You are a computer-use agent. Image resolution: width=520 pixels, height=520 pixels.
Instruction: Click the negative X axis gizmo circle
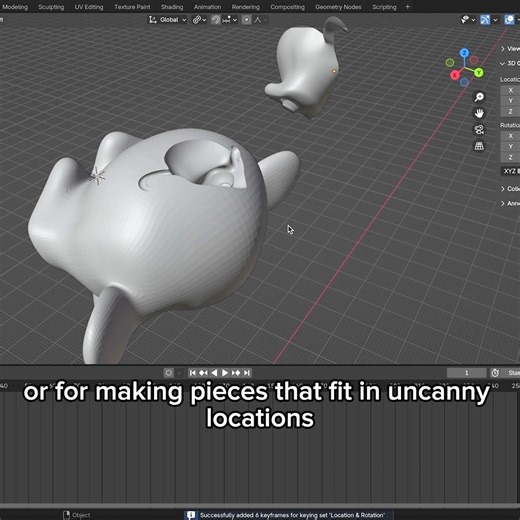click(x=474, y=60)
